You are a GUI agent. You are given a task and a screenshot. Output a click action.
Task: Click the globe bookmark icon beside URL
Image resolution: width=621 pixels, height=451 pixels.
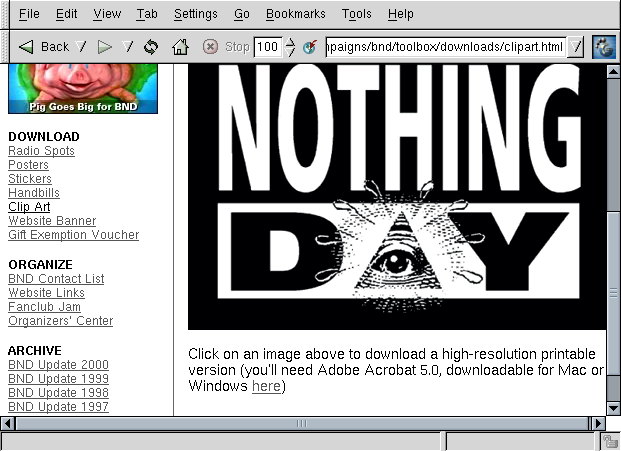click(310, 47)
